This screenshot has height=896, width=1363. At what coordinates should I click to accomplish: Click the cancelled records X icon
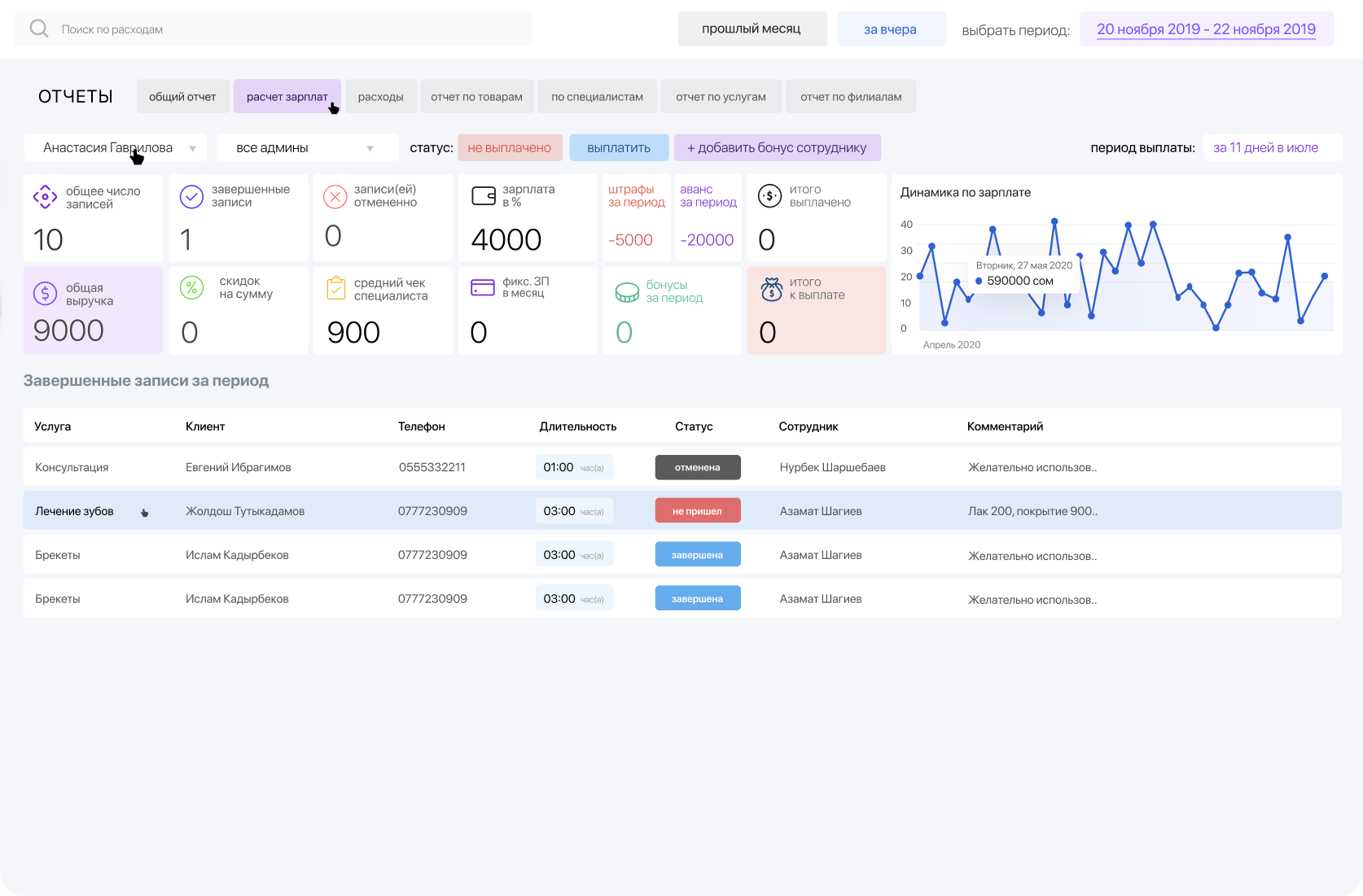point(335,197)
